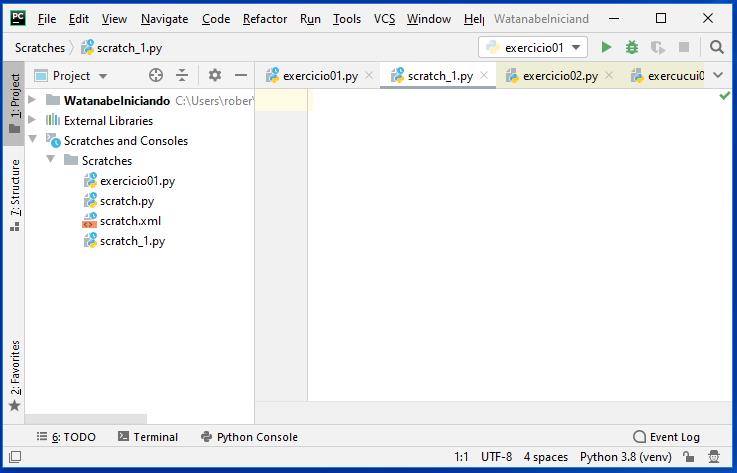Open Project panel settings gear

214,75
